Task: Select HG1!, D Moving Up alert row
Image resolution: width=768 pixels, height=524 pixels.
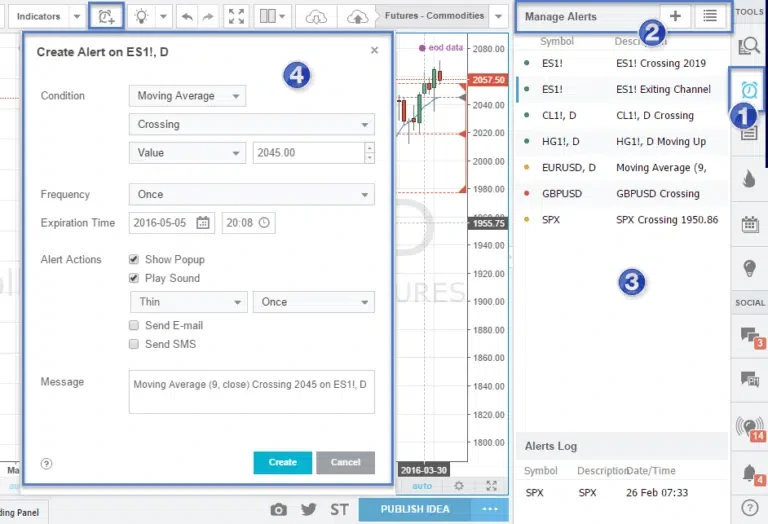Action: [x=623, y=142]
